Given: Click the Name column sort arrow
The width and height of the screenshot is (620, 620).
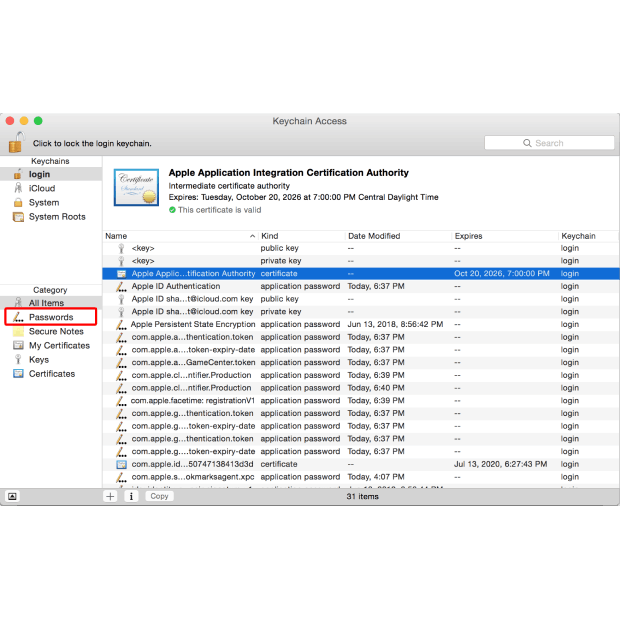Looking at the screenshot, I should [x=252, y=236].
